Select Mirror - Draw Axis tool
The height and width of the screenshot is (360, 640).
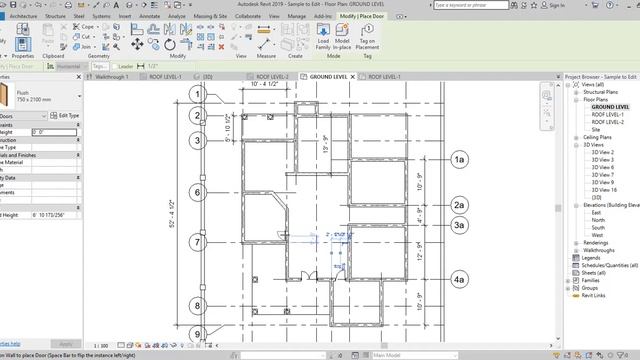pyautogui.click(x=186, y=29)
